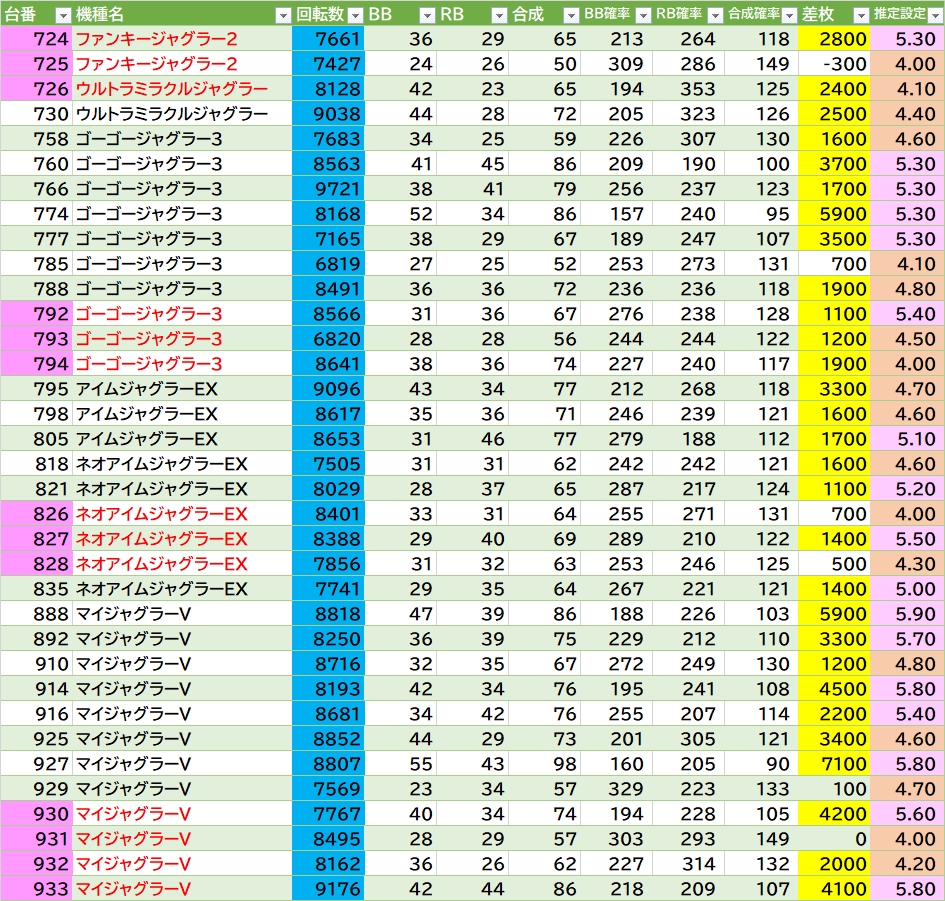The width and height of the screenshot is (945, 901).
Task: Open the BB確率 filter dropdown
Action: (643, 15)
